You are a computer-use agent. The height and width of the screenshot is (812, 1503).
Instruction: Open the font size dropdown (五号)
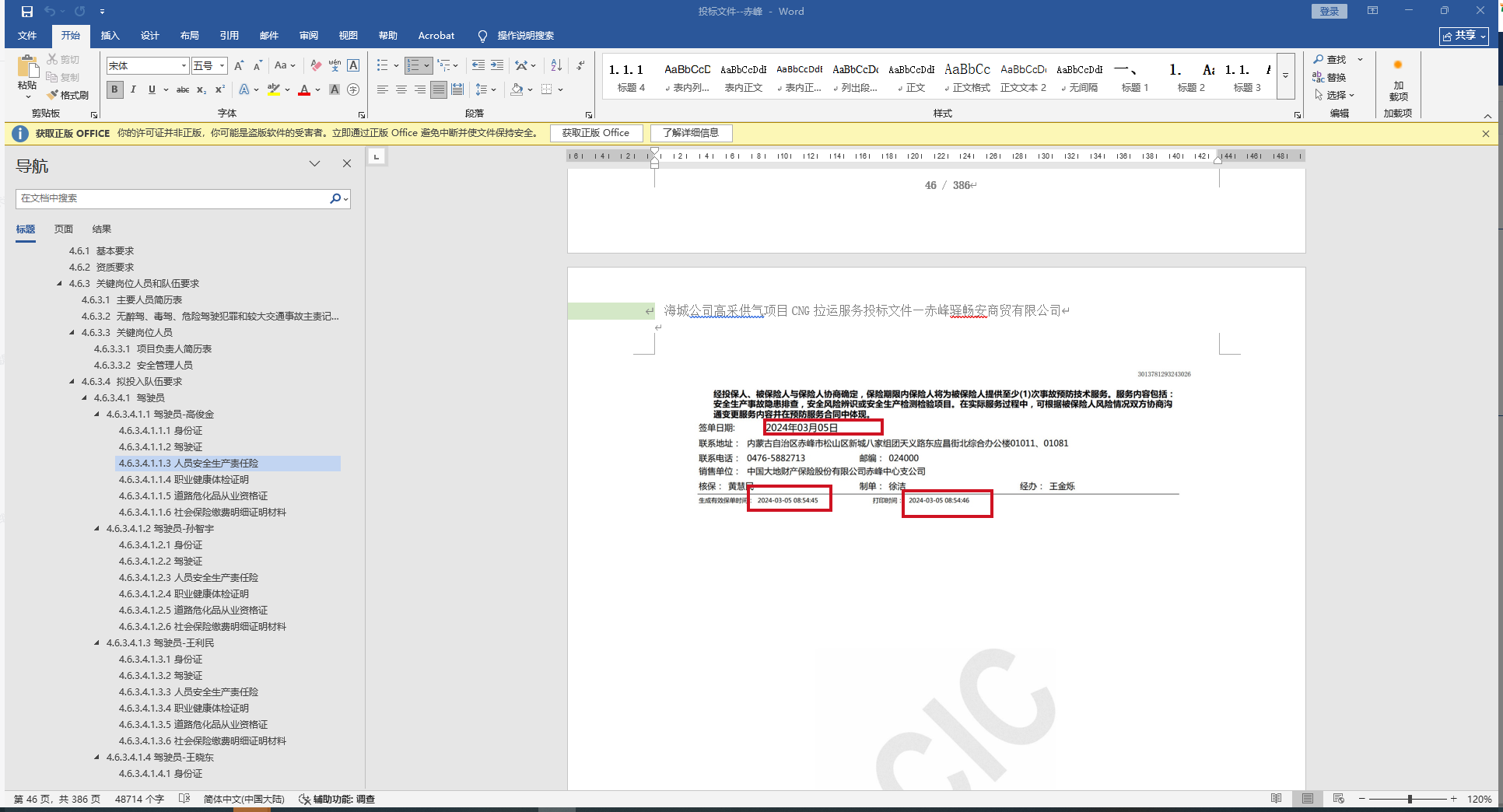(x=222, y=66)
